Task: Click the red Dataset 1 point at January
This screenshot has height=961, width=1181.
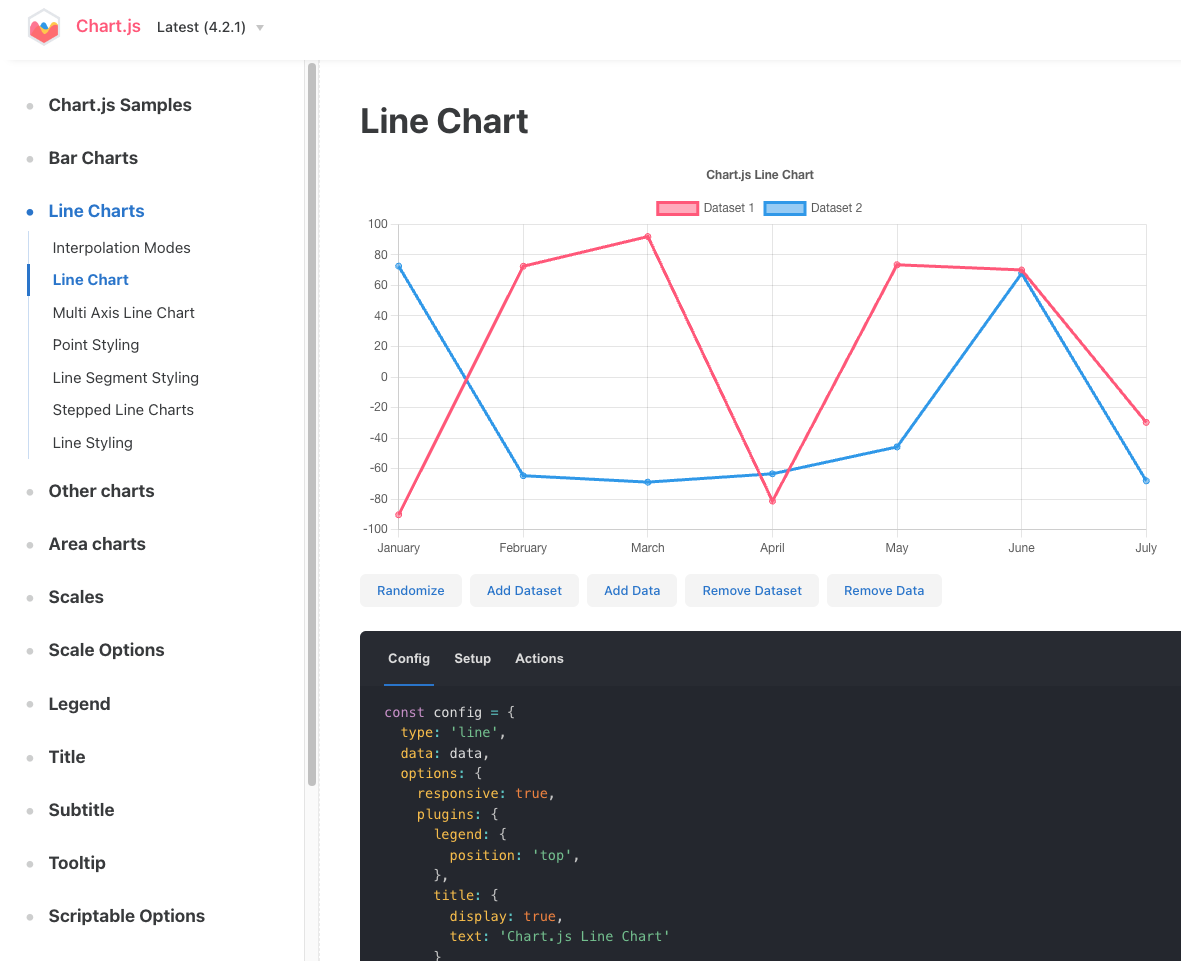Action: (398, 514)
